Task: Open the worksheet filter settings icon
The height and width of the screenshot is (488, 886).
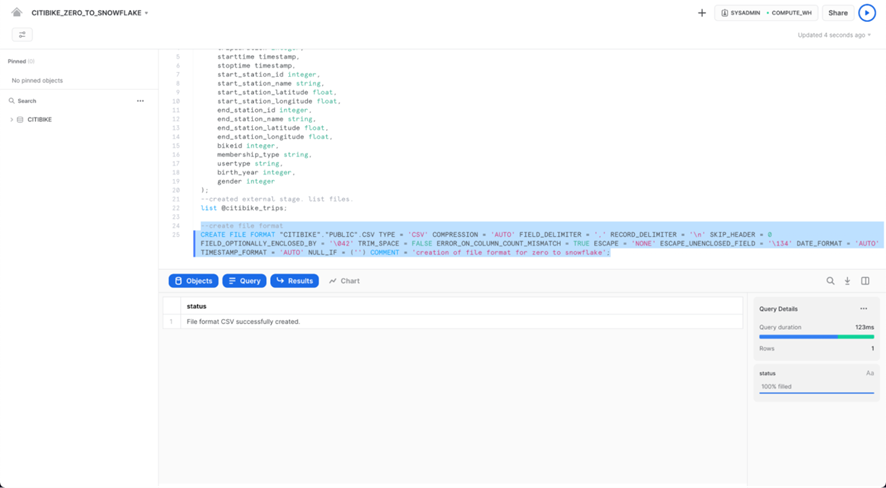Action: click(x=22, y=34)
